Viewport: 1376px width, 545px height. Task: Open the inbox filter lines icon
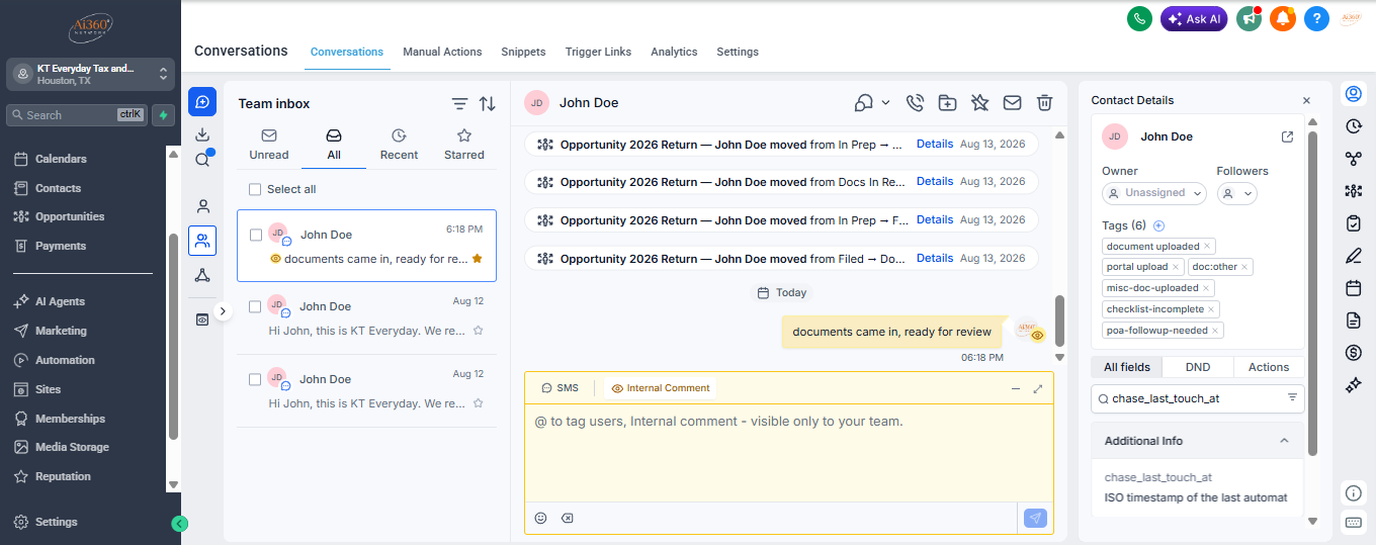pos(459,104)
